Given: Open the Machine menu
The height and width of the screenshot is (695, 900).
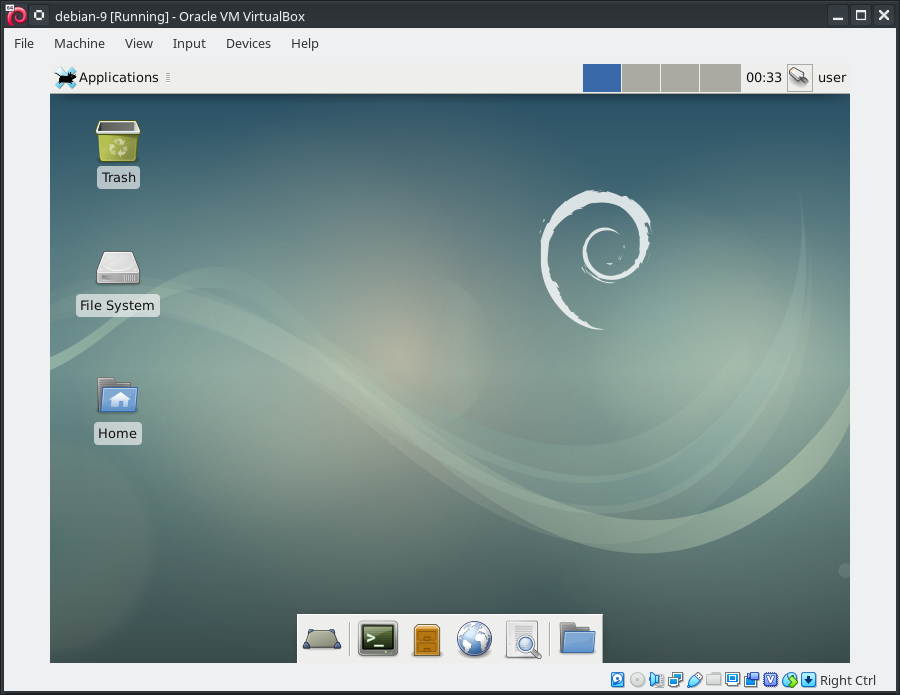Looking at the screenshot, I should (79, 44).
